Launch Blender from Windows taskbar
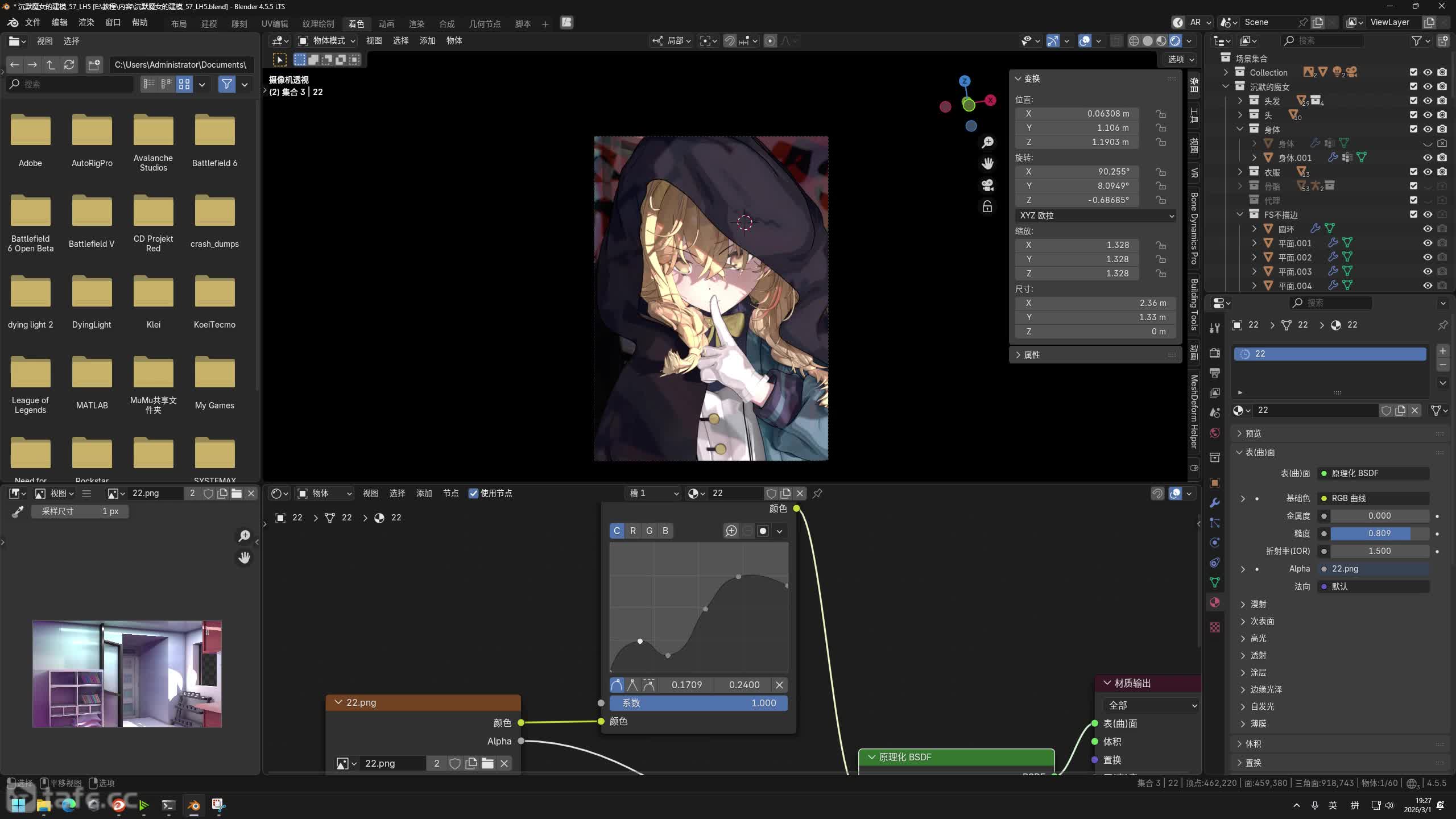The width and height of the screenshot is (1456, 819). click(x=193, y=805)
